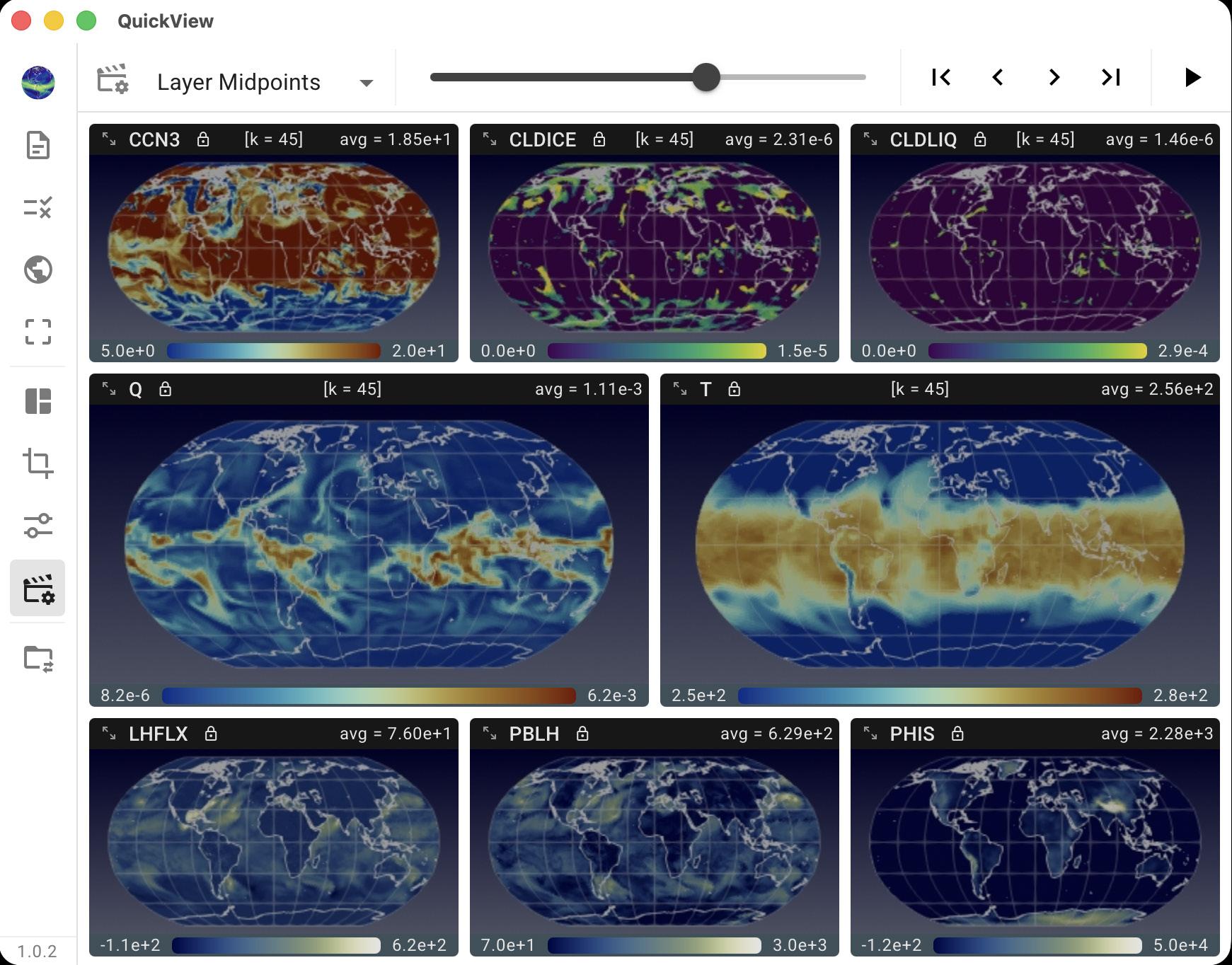
Task: Select the crop tool icon
Action: click(x=38, y=463)
